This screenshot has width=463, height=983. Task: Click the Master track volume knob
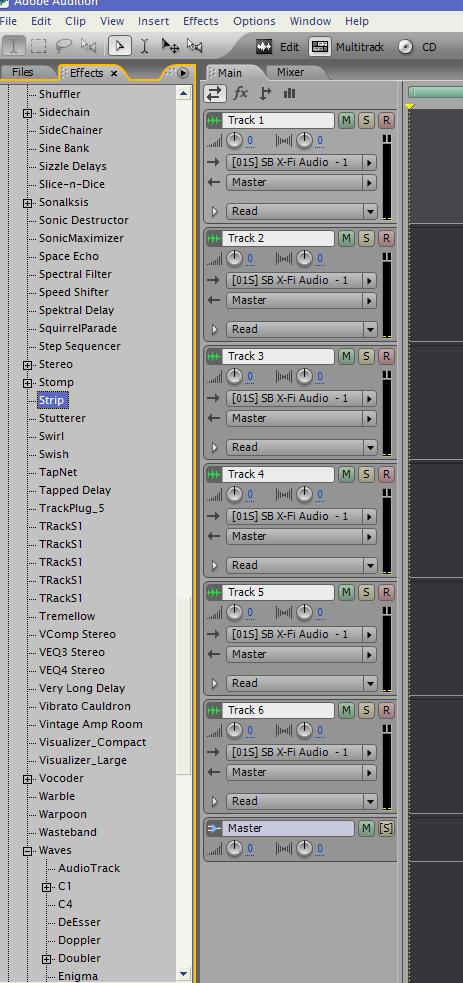(234, 848)
